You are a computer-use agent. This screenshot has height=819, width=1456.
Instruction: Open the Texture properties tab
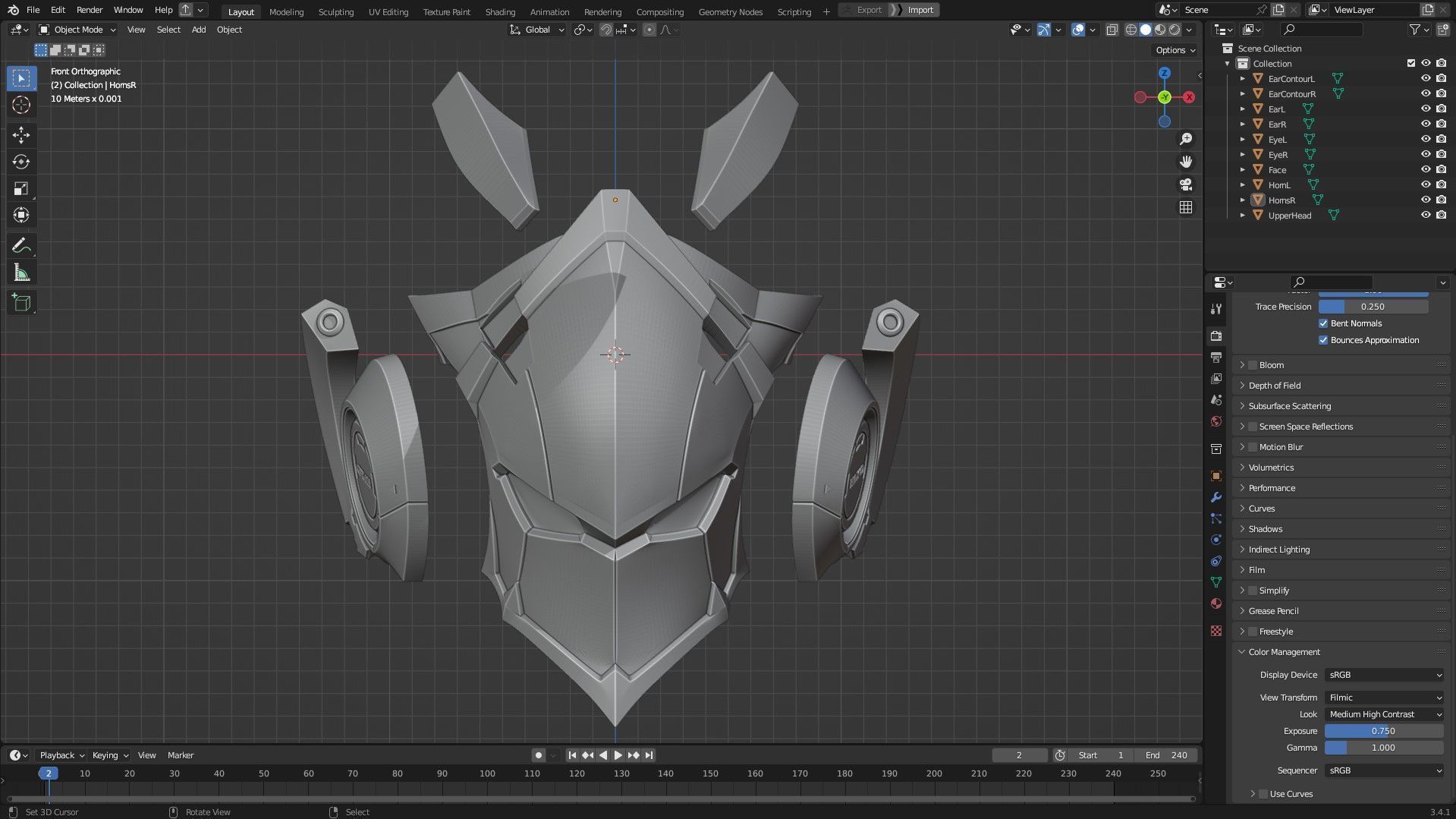(1216, 631)
